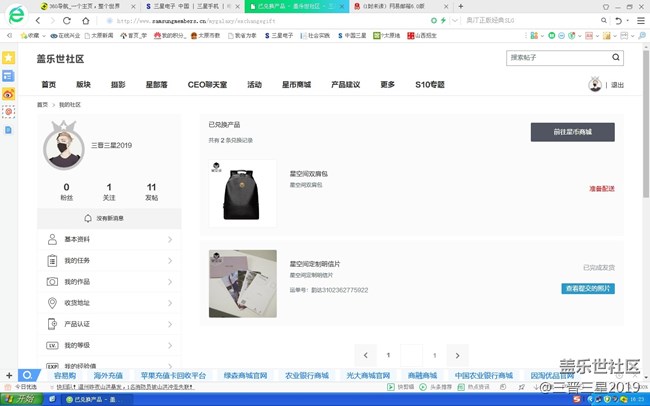Open 三星电子 bookmark in bookmarks bar

(279, 36)
